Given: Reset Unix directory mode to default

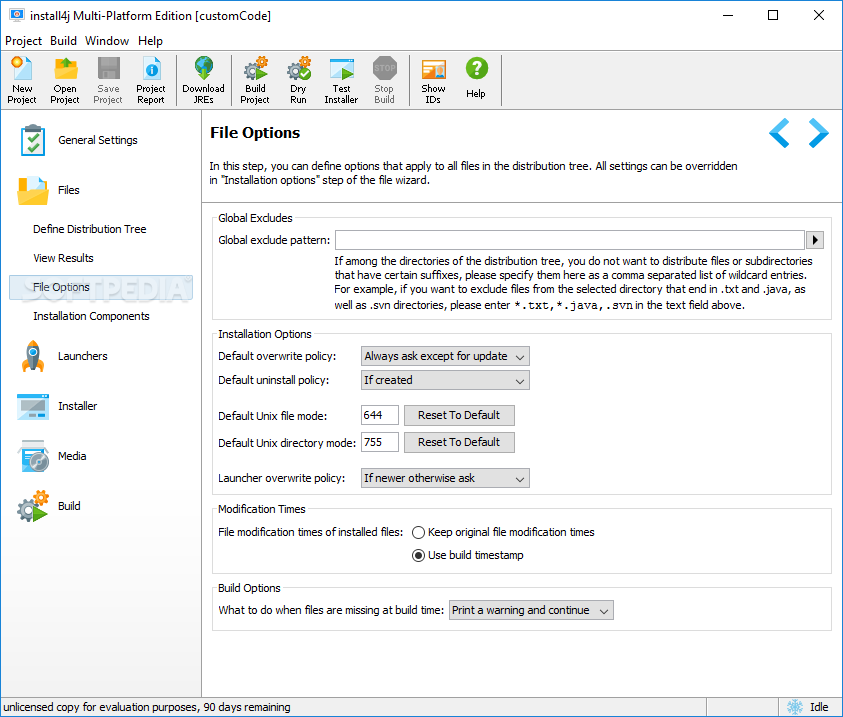Looking at the screenshot, I should [x=459, y=442].
